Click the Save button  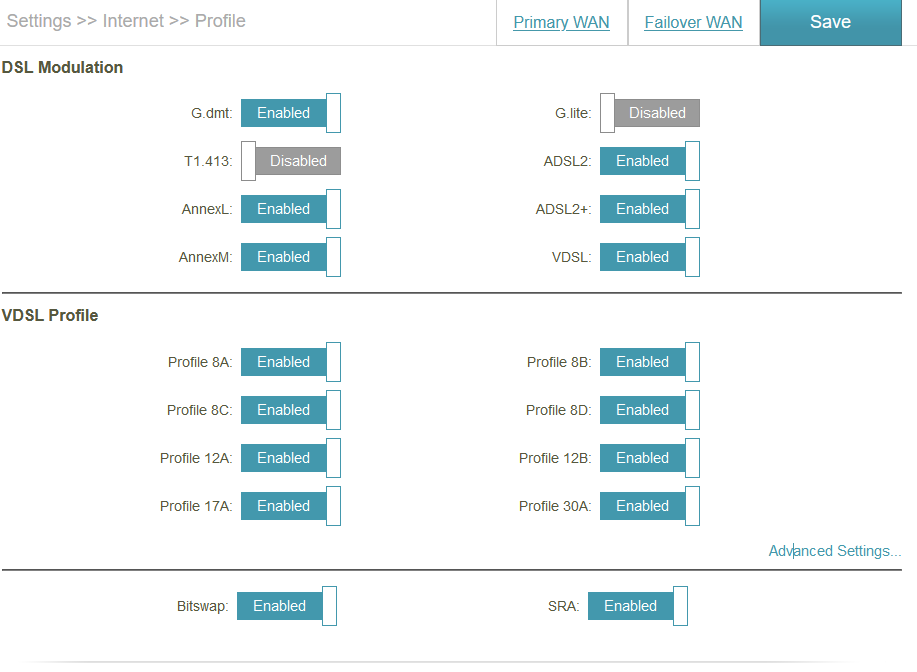[830, 22]
